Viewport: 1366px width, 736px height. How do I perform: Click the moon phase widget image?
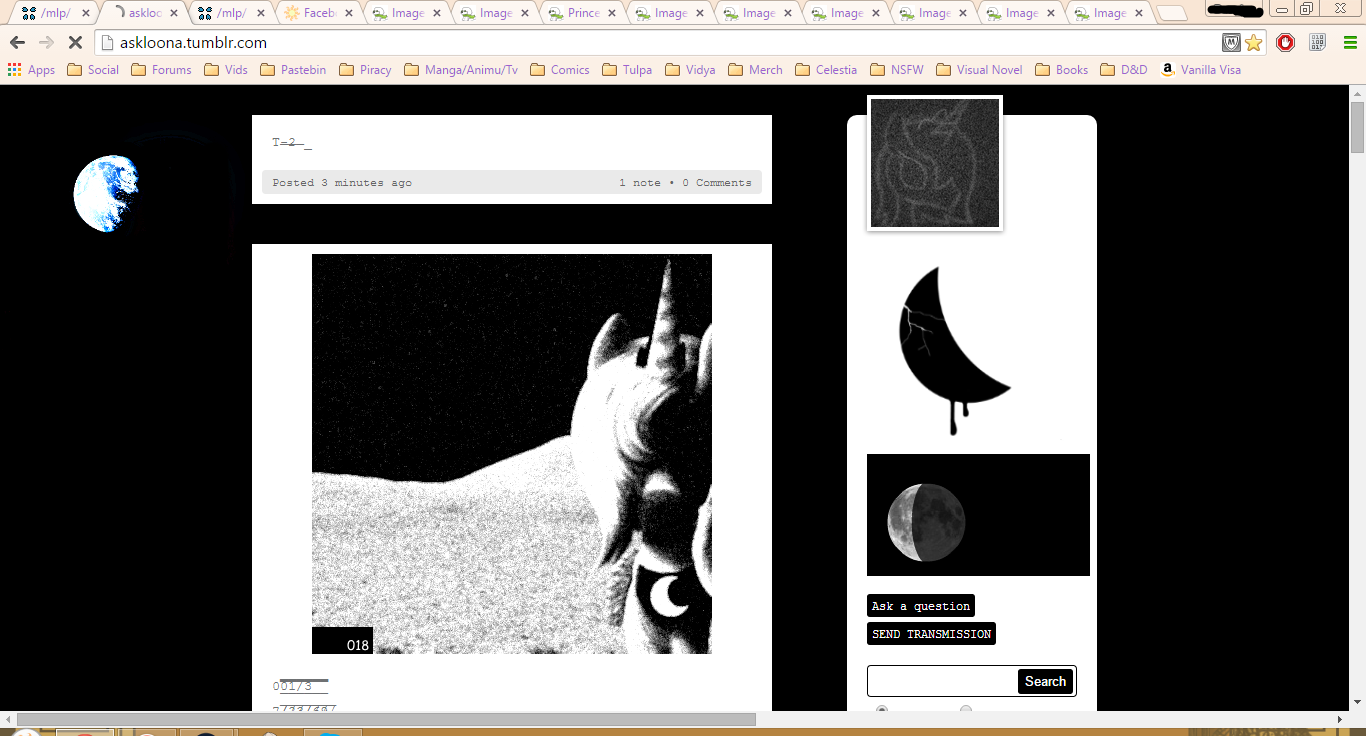pos(978,515)
